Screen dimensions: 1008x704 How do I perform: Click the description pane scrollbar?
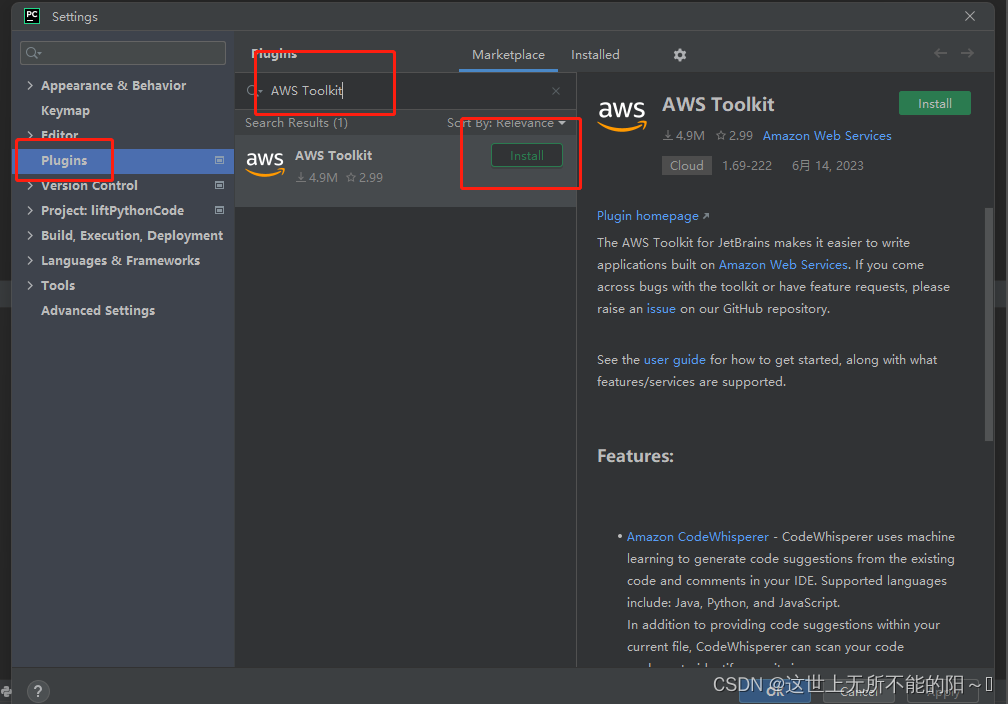click(989, 324)
